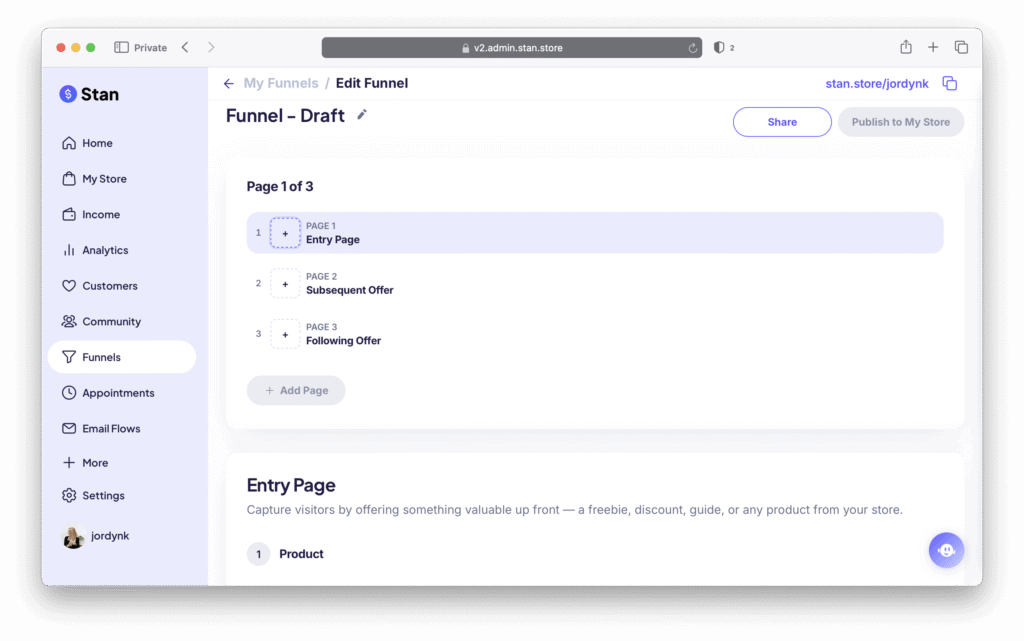The height and width of the screenshot is (641, 1024).
Task: Click the browser share icon
Action: tap(906, 47)
